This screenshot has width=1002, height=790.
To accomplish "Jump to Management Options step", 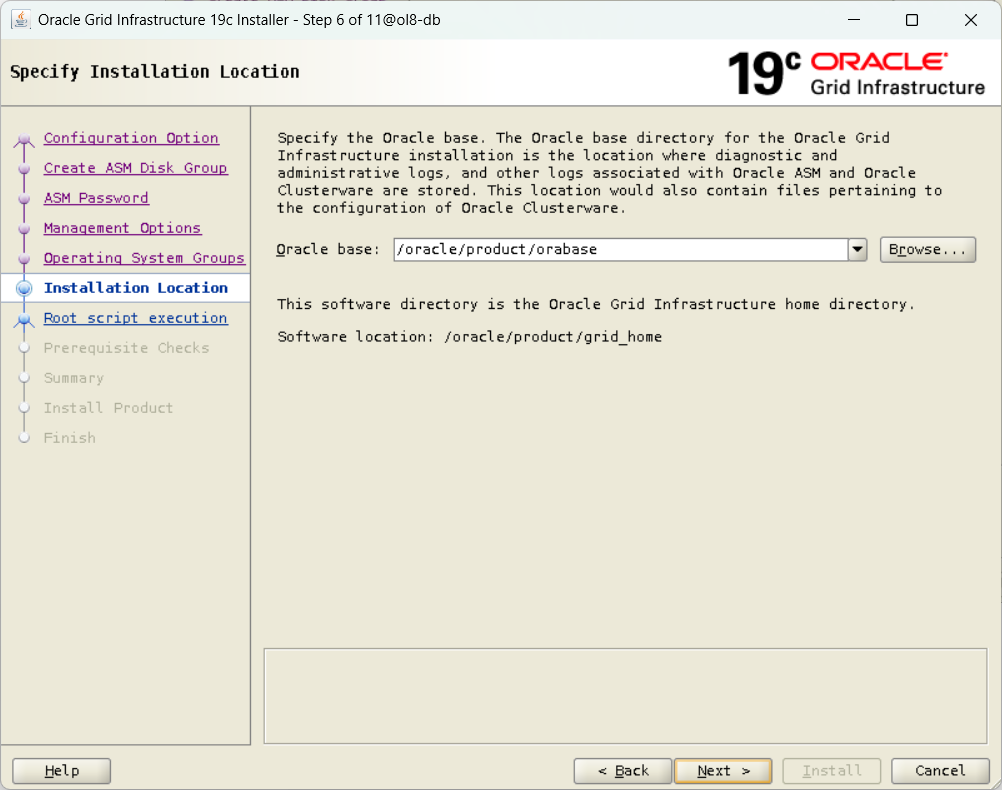I will (x=122, y=228).
